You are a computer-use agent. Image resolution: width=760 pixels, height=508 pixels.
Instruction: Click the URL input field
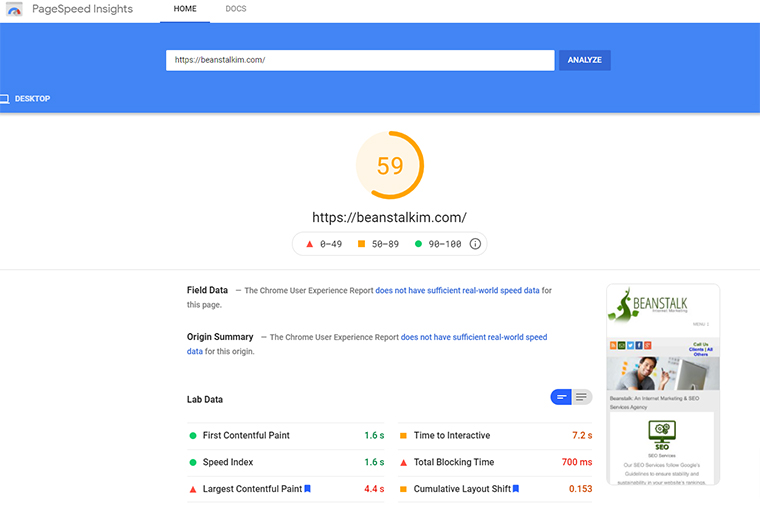click(x=360, y=60)
